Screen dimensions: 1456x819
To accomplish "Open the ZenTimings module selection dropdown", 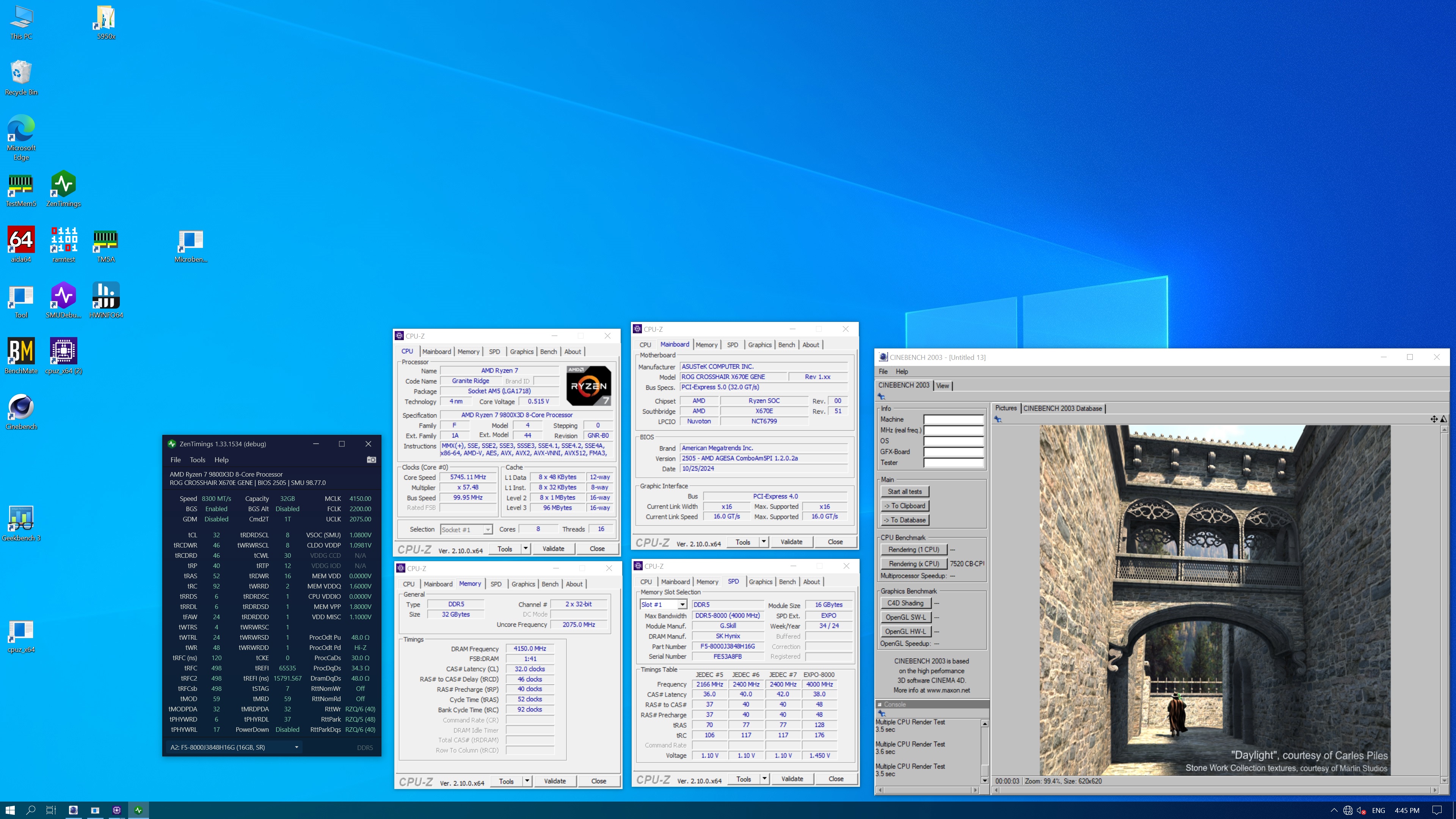I will 235,747.
